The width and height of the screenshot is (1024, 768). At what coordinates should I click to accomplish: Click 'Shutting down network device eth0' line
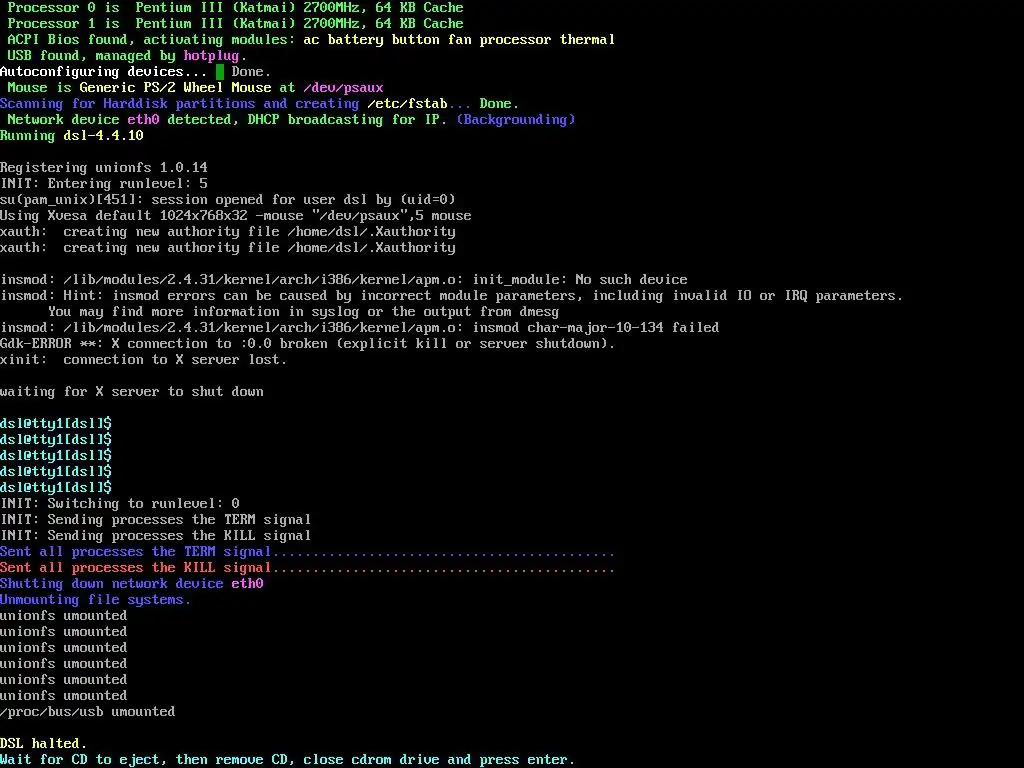pyautogui.click(x=132, y=584)
